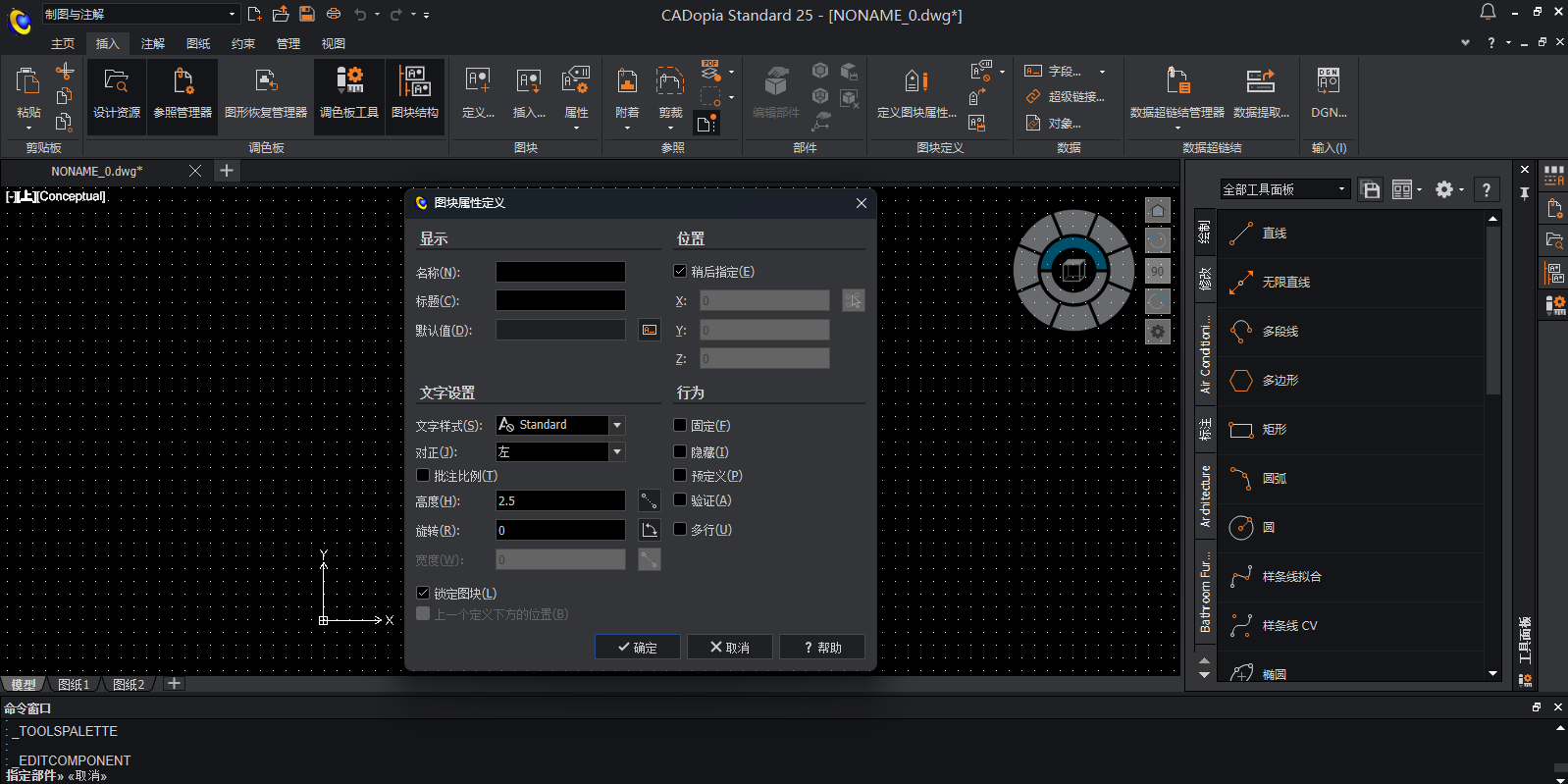The image size is (1568, 784).
Task: Expand the 对正 justification dropdown
Action: coord(617,452)
